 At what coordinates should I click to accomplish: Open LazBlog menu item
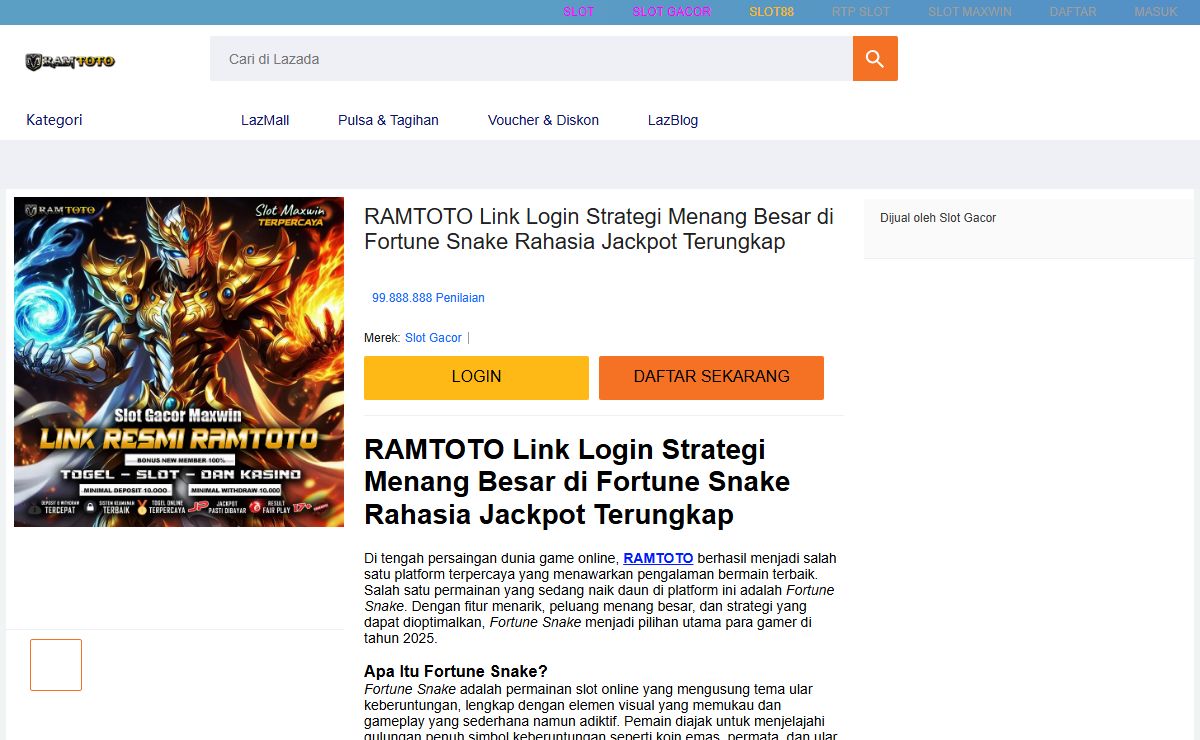(x=673, y=120)
